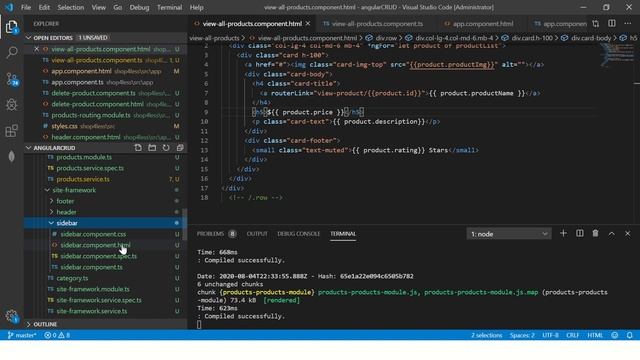Open the MongoDB leaf icon view

point(12,156)
